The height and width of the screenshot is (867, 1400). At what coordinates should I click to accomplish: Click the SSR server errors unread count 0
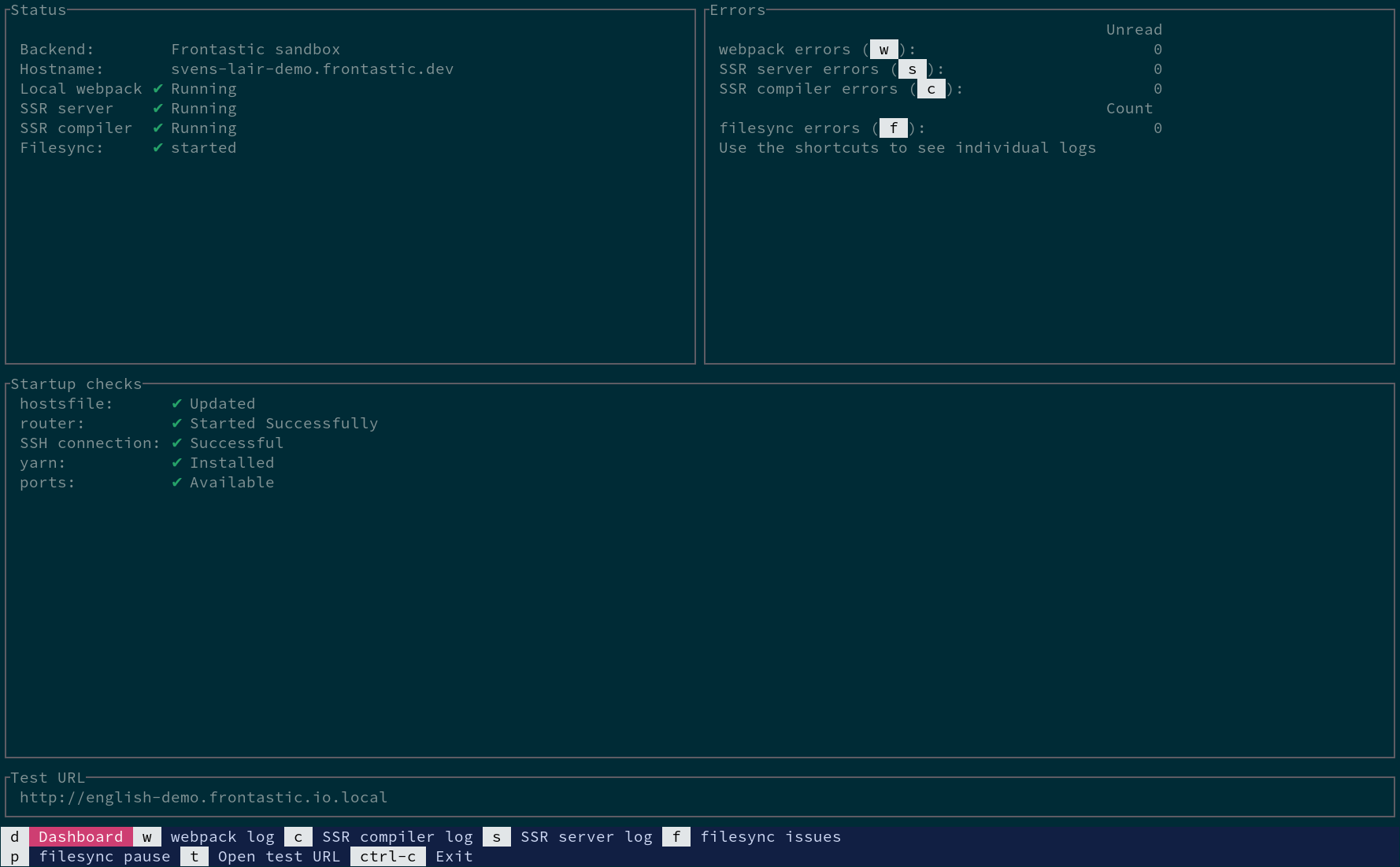click(x=1158, y=69)
